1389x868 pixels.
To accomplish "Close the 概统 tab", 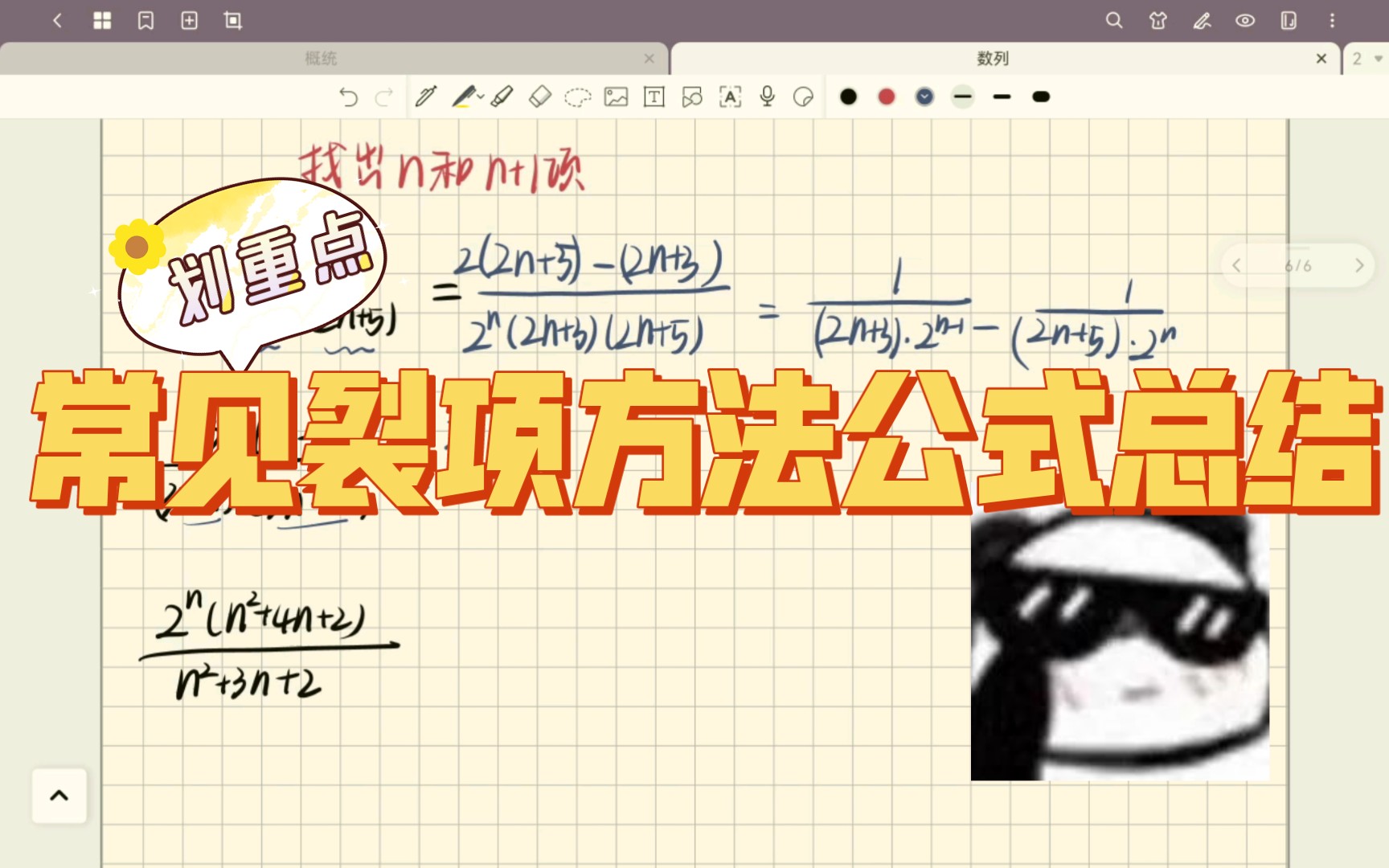I will [649, 59].
